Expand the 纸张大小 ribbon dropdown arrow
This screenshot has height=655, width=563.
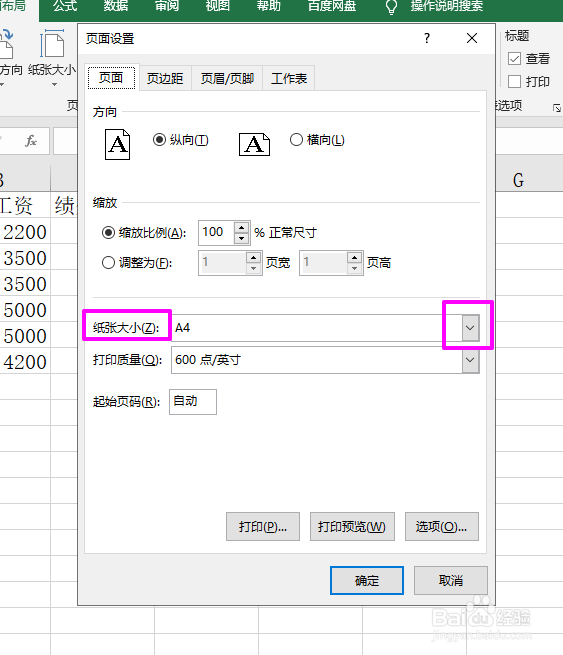tap(54, 84)
